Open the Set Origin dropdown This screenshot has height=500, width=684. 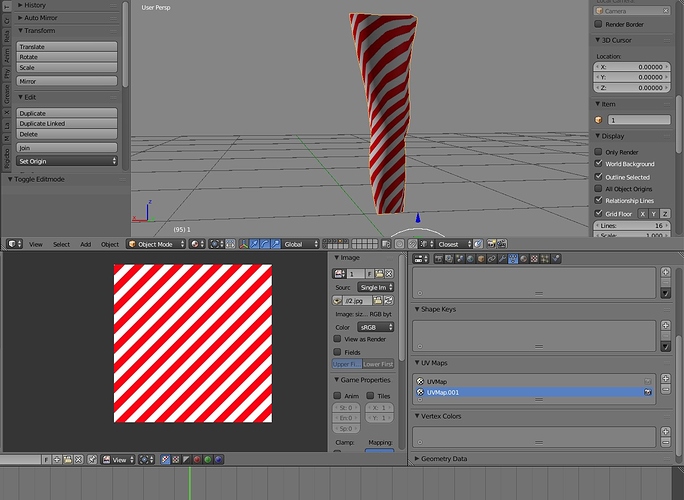67,161
